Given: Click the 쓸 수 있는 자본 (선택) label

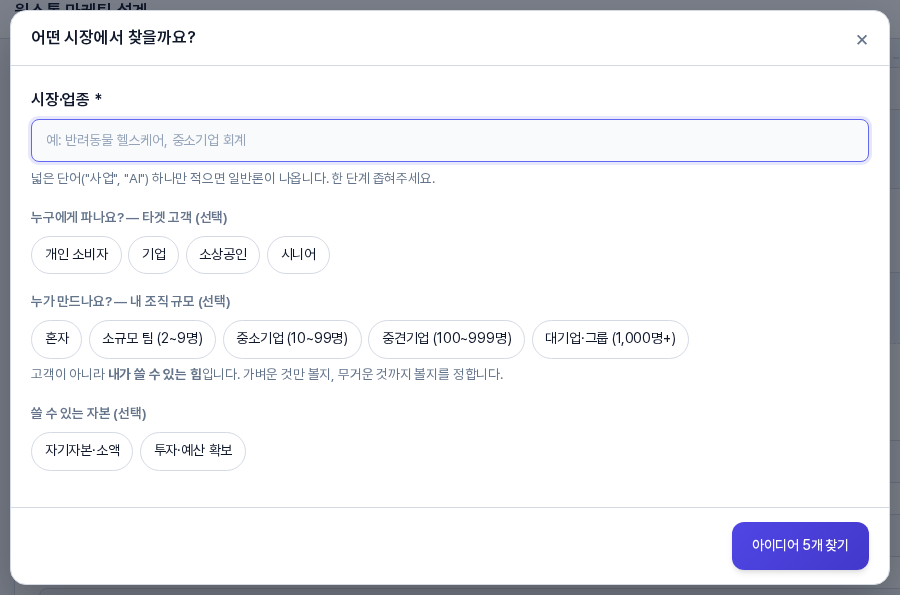Looking at the screenshot, I should tap(88, 414).
